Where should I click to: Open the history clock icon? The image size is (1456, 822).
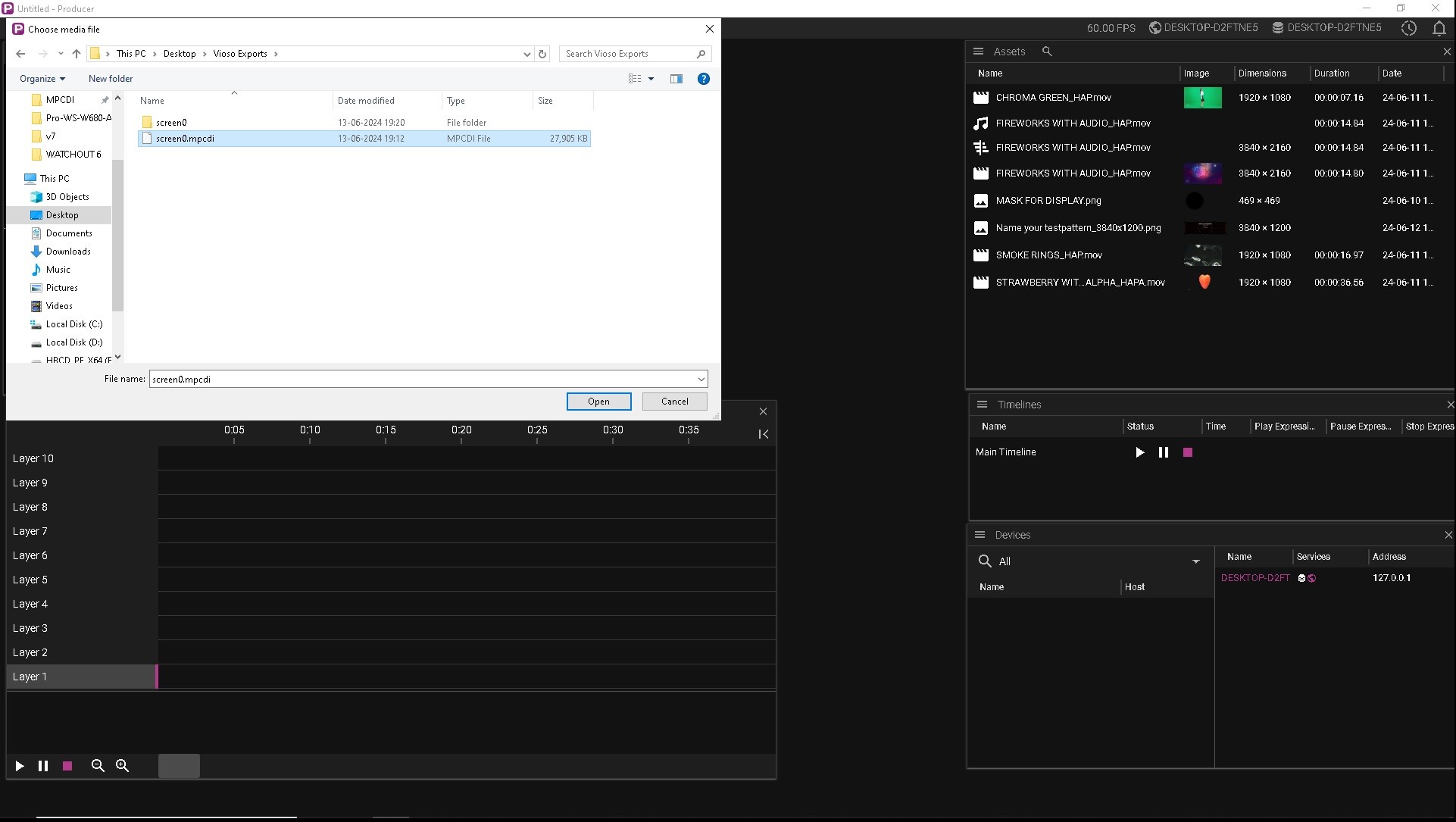(1408, 28)
